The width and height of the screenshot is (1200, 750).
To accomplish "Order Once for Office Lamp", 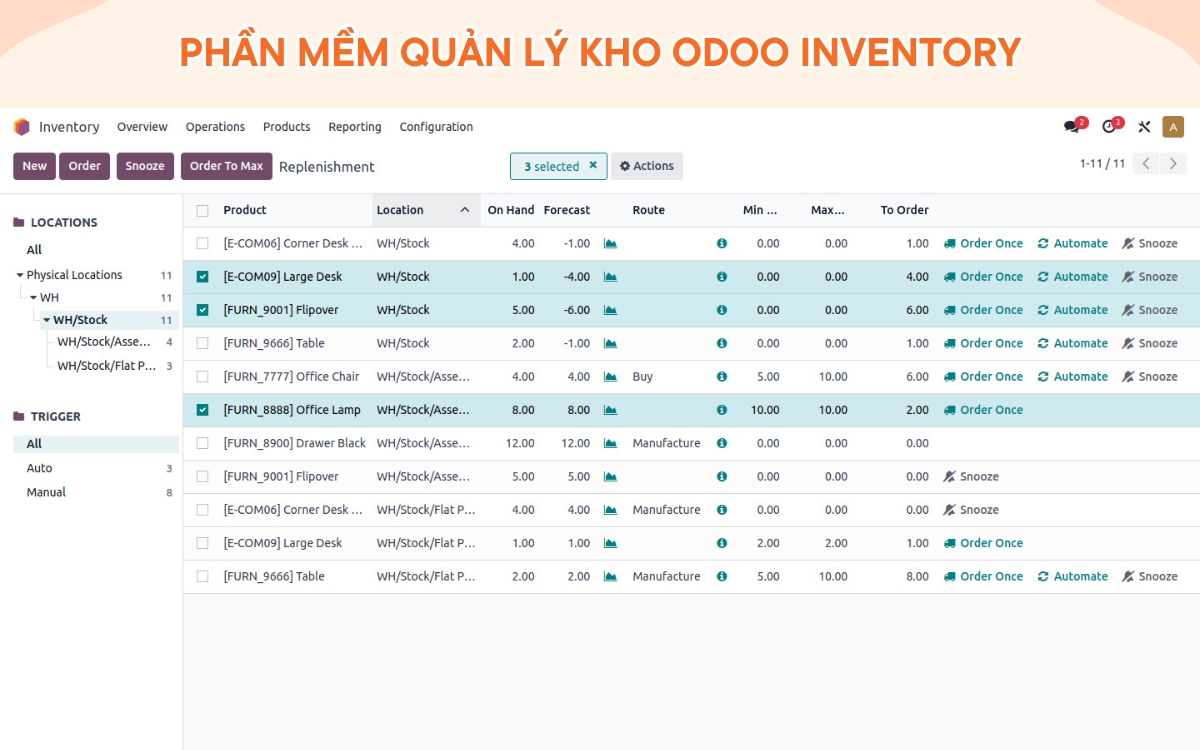I will tap(983, 410).
